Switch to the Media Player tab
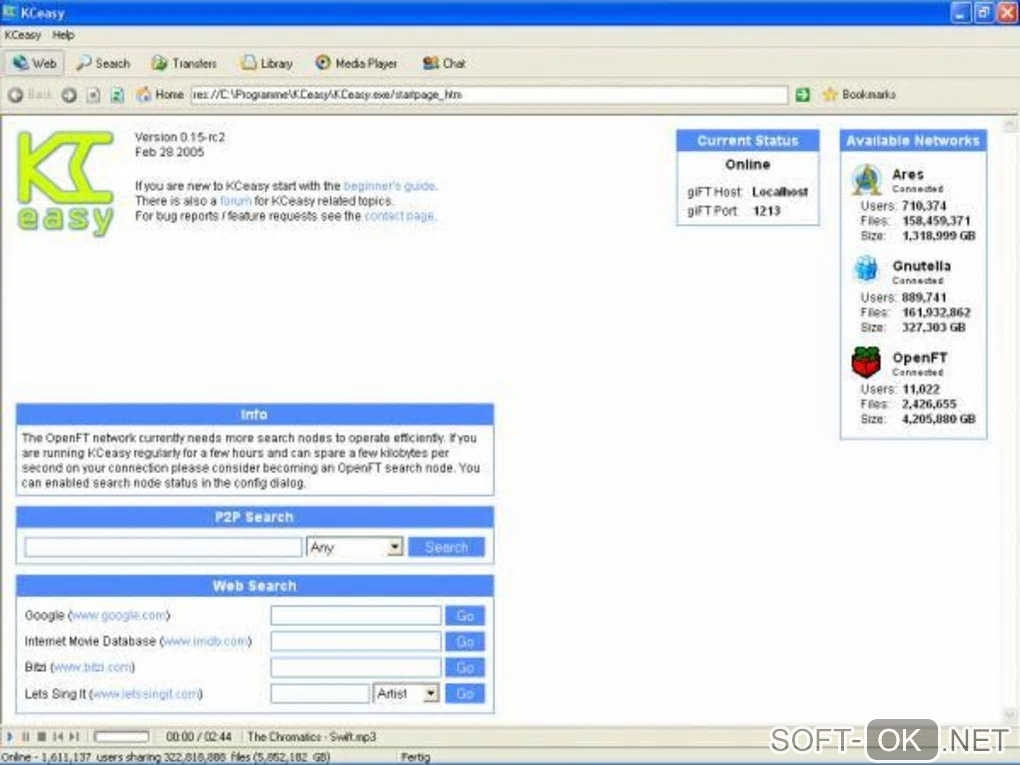The image size is (1020, 765). pos(356,64)
